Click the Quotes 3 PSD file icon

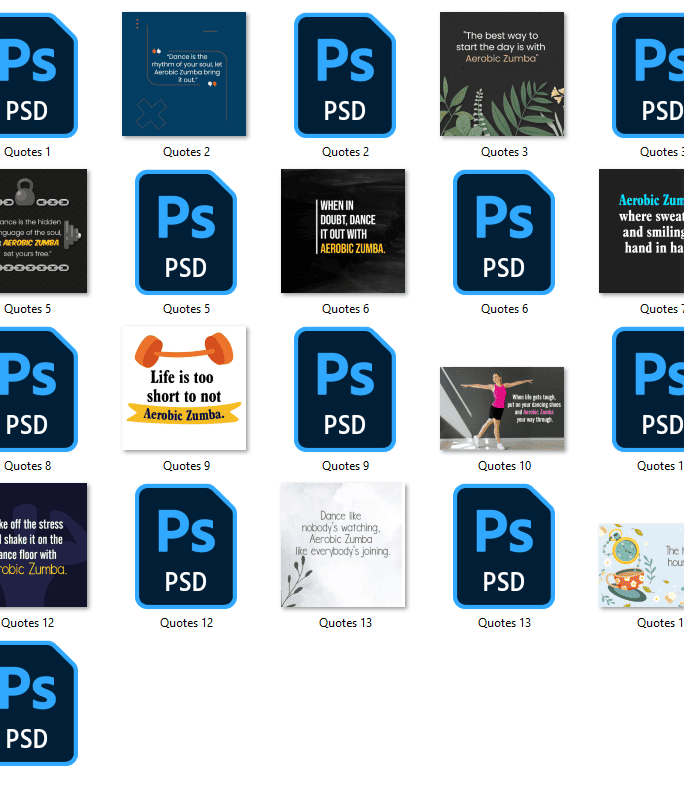click(648, 75)
